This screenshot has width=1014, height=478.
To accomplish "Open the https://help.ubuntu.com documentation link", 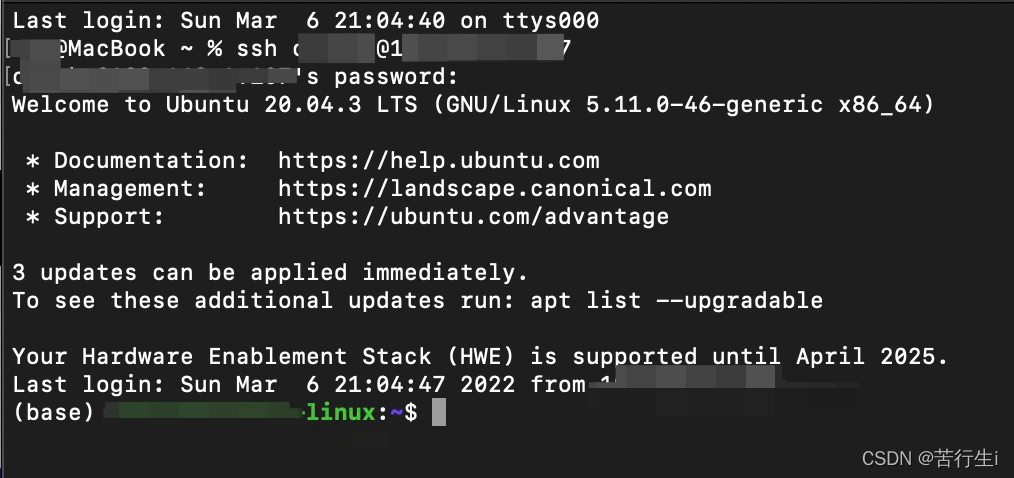I will [x=438, y=160].
